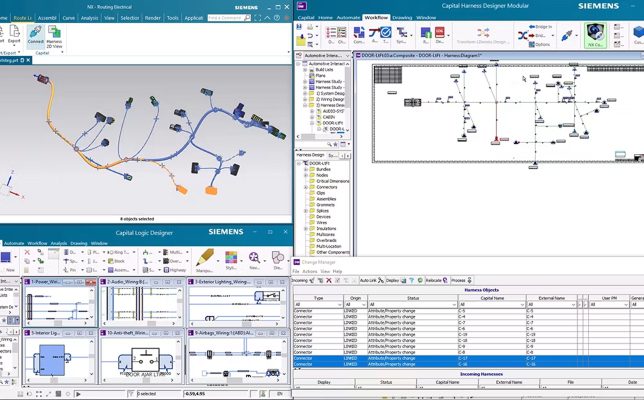
Task: Switch to the Drawing tab in Harness Designer
Action: point(402,18)
